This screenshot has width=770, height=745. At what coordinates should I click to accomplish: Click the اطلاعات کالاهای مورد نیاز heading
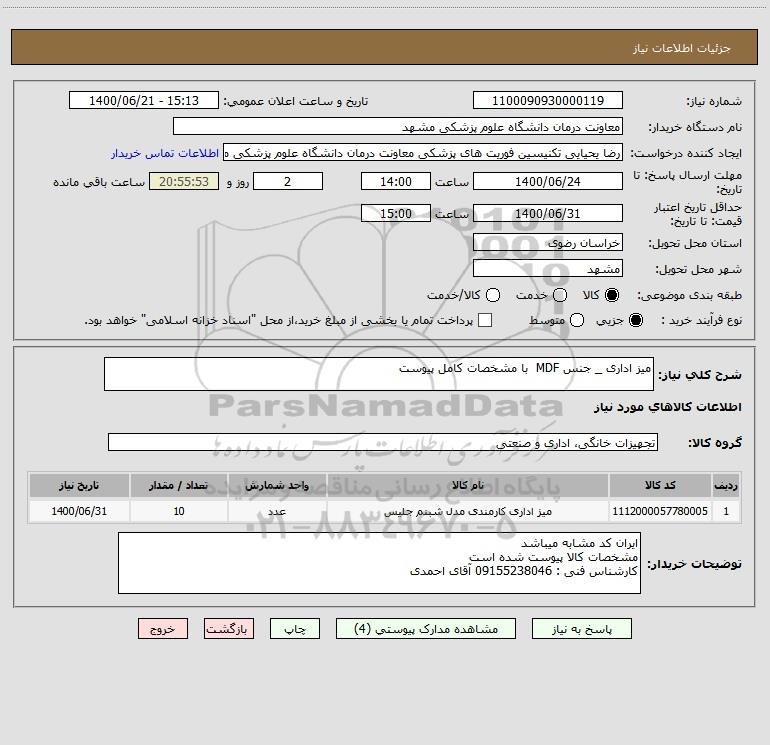pos(667,407)
